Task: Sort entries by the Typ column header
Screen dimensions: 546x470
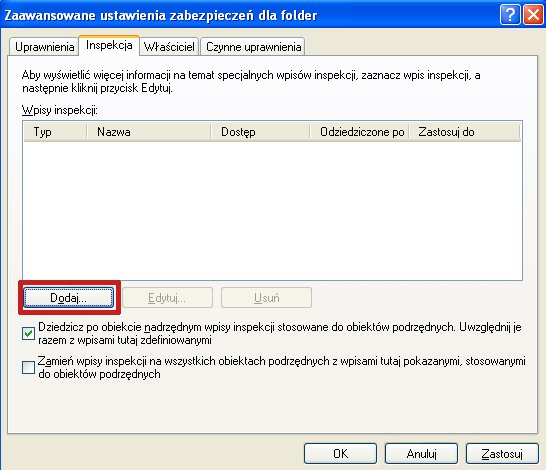Action: (x=55, y=132)
